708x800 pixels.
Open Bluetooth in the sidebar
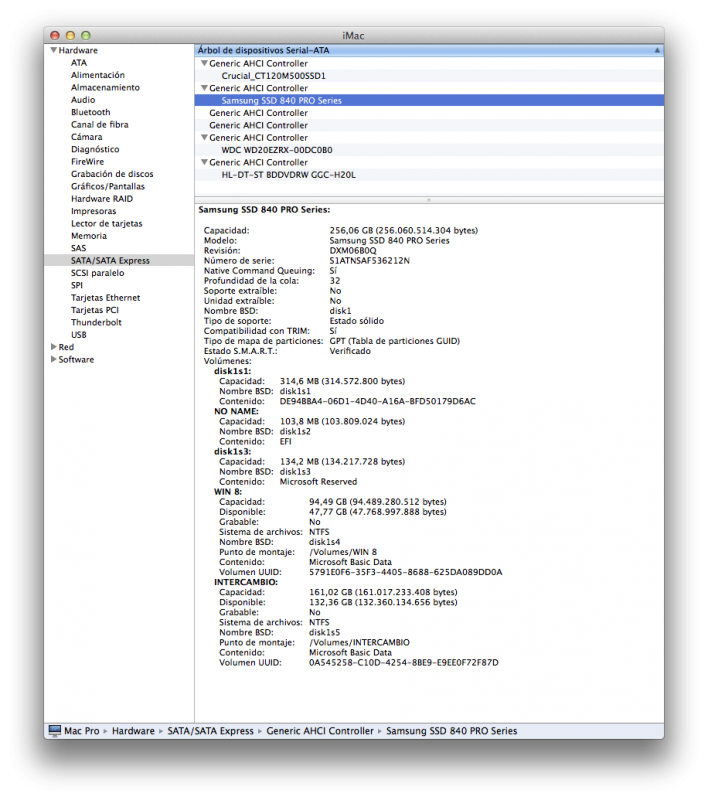[90, 112]
